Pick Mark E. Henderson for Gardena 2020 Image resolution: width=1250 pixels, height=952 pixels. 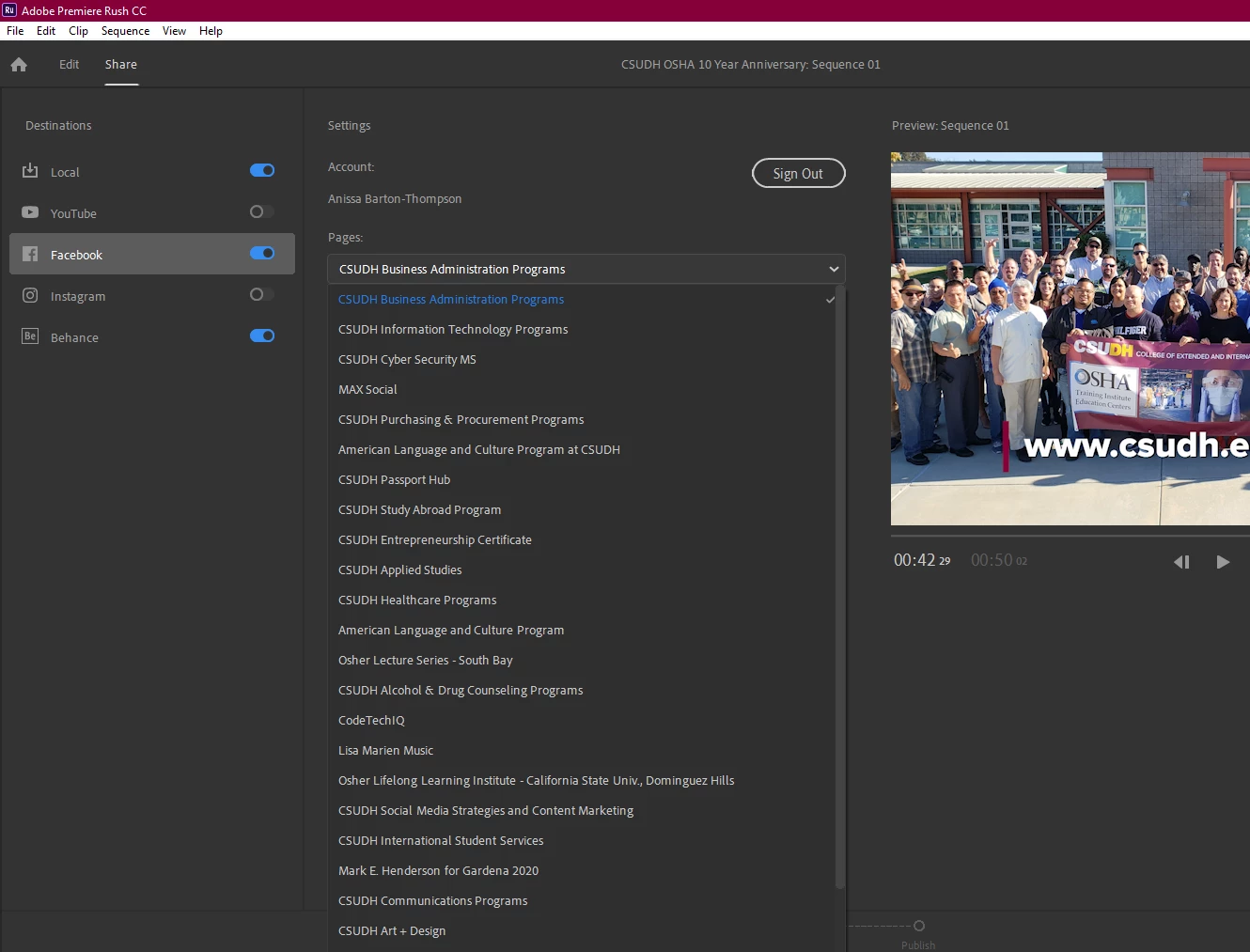click(582, 870)
